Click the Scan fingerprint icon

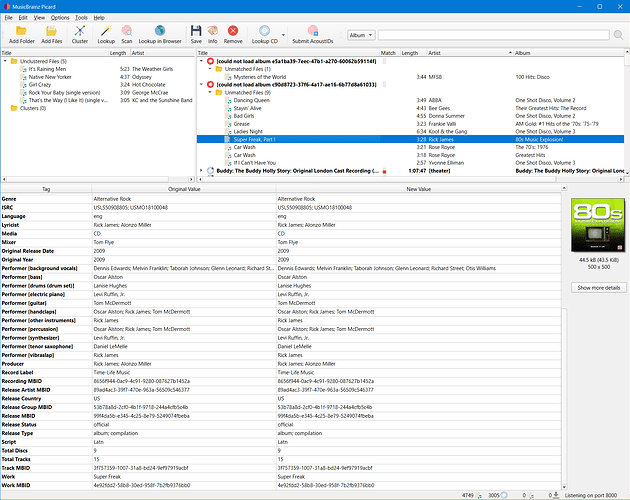coord(127,31)
